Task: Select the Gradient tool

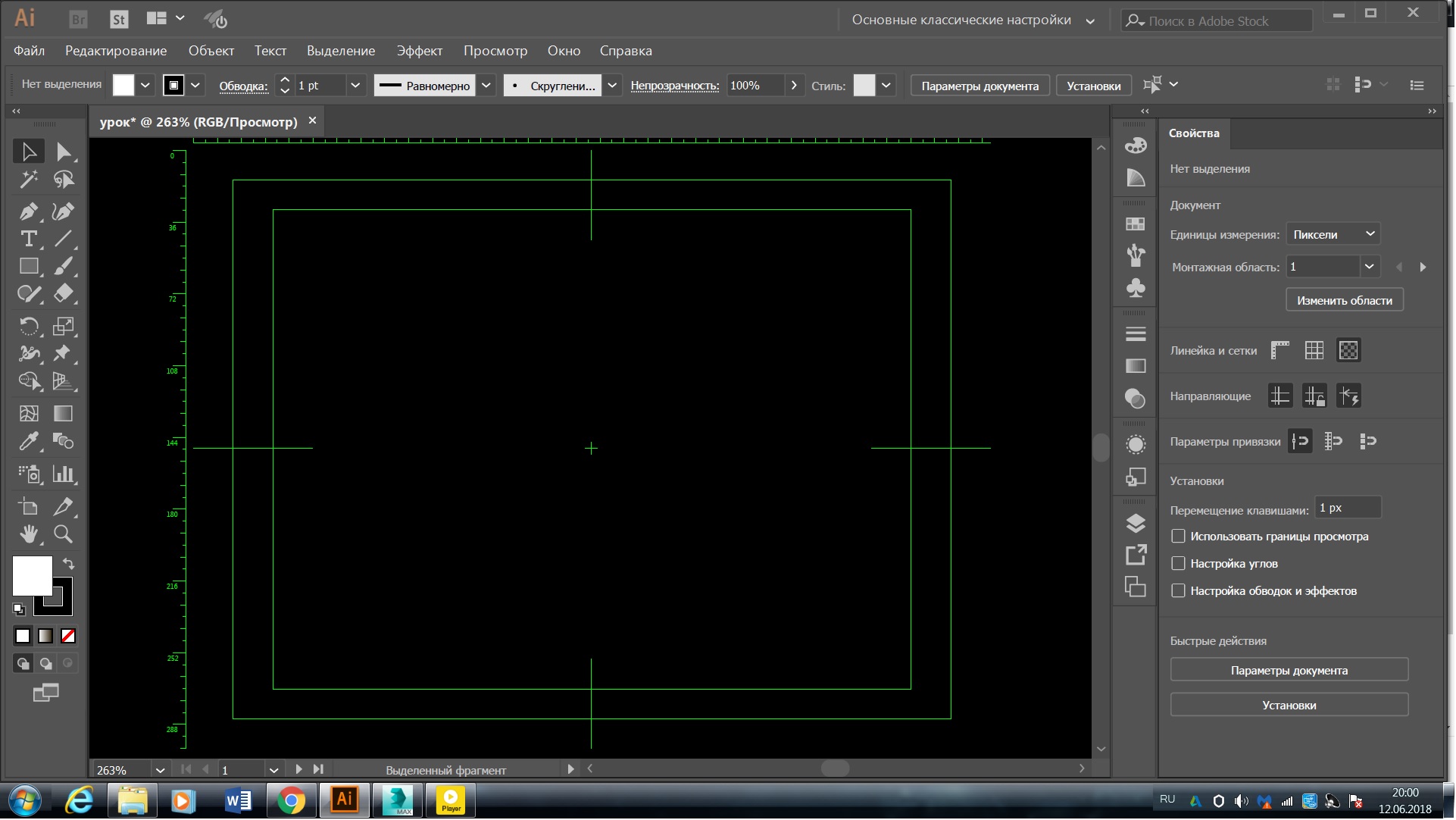Action: click(64, 413)
